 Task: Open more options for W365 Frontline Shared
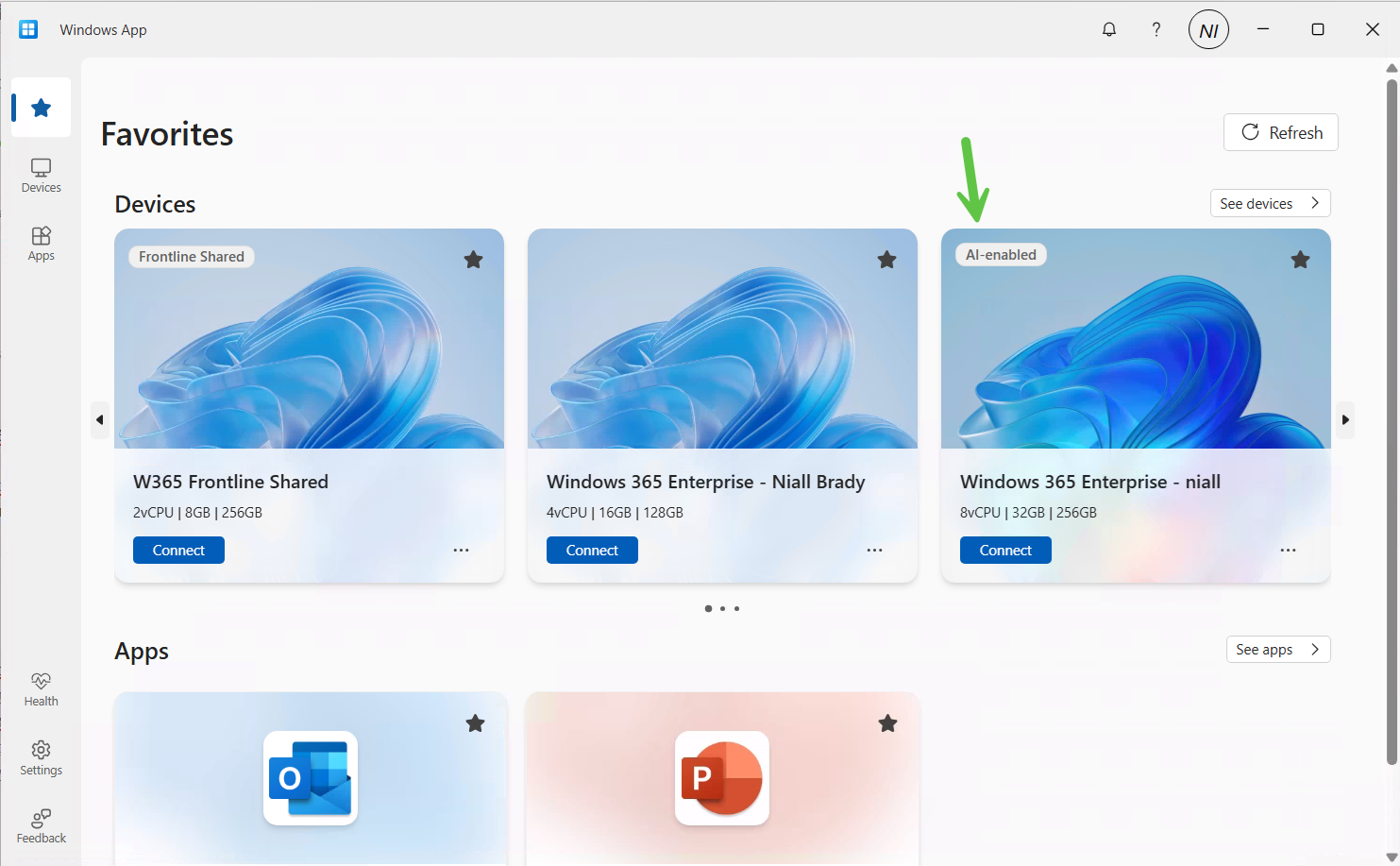[x=461, y=550]
